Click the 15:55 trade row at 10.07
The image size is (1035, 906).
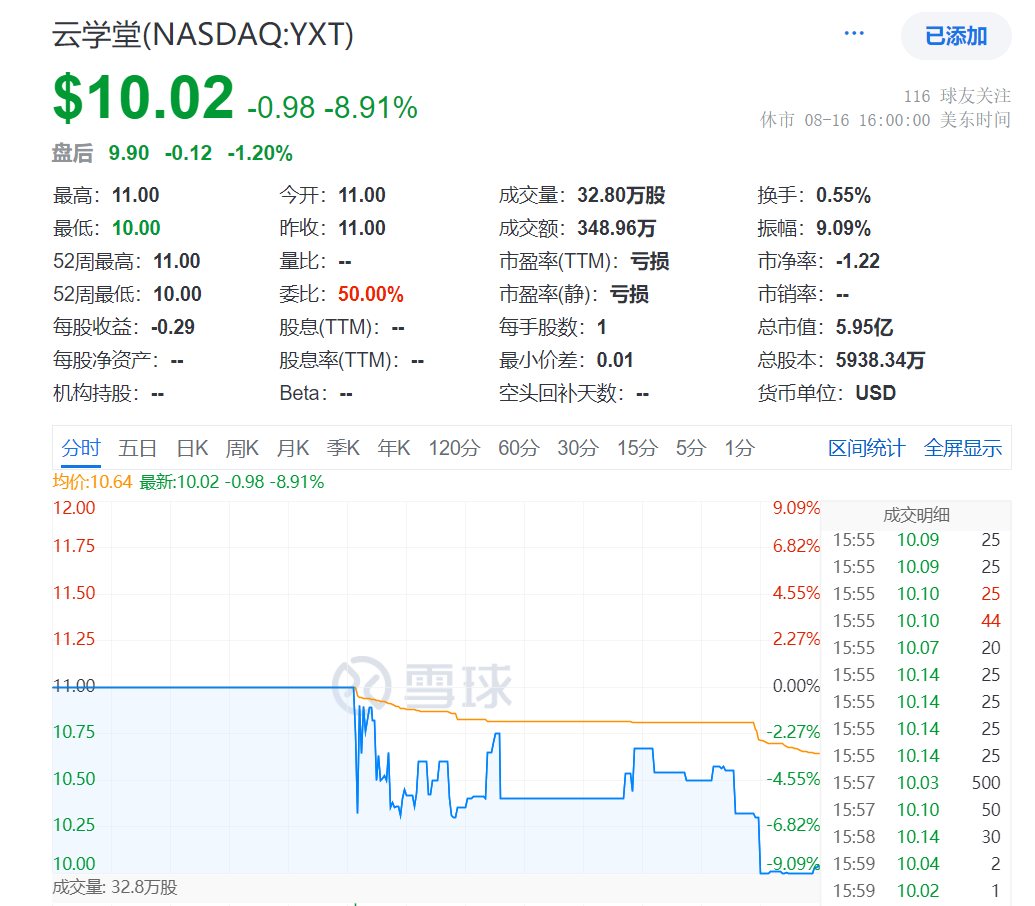coord(916,648)
